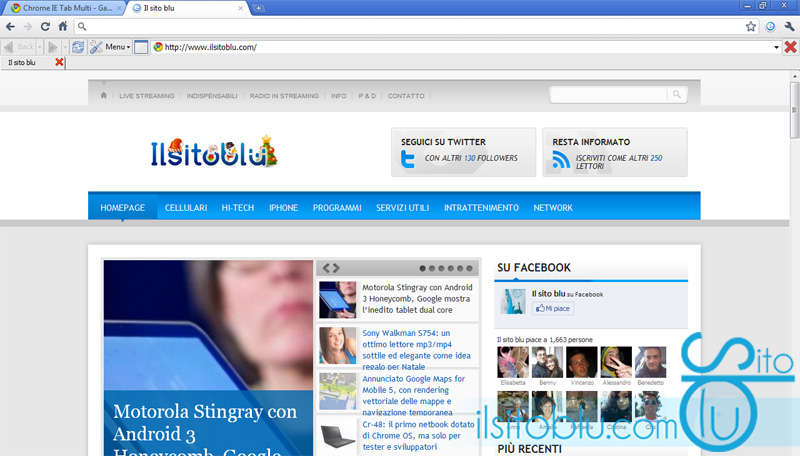The width and height of the screenshot is (800, 456).
Task: Close the inner 'Il sito blu' IE tab
Action: pyautogui.click(x=59, y=62)
